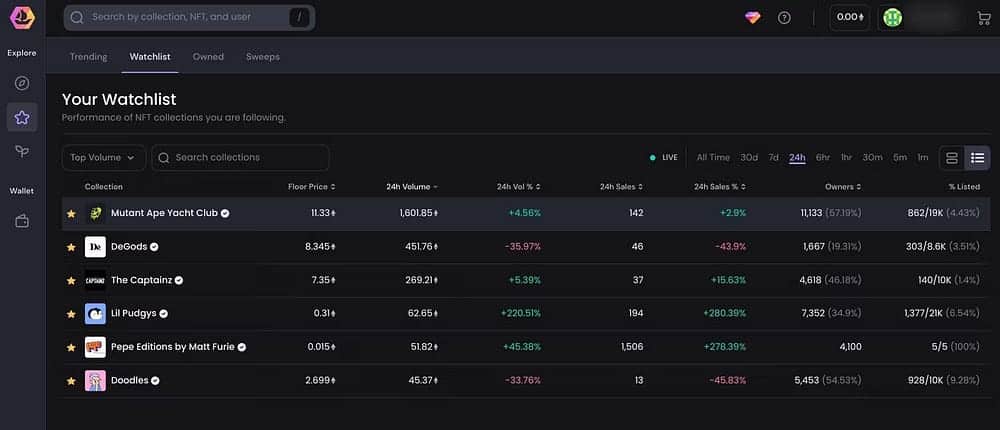The image size is (1000, 430).
Task: Sort by Floor Price column header
Action: pos(310,186)
